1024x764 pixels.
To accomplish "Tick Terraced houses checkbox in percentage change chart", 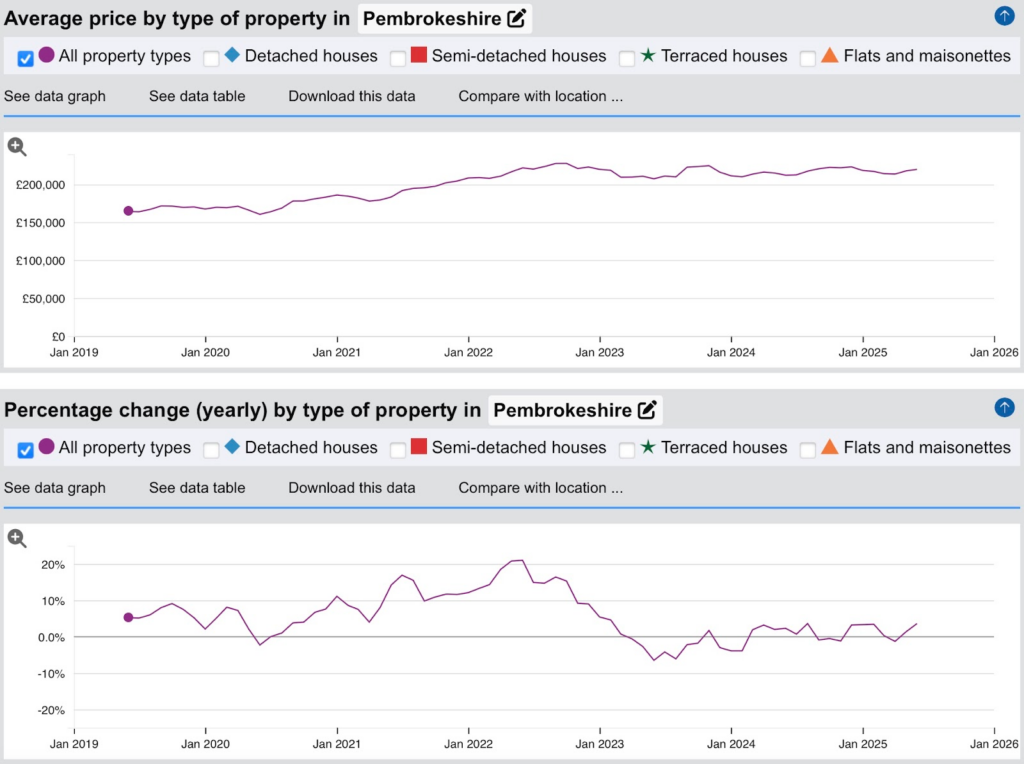I will point(627,450).
